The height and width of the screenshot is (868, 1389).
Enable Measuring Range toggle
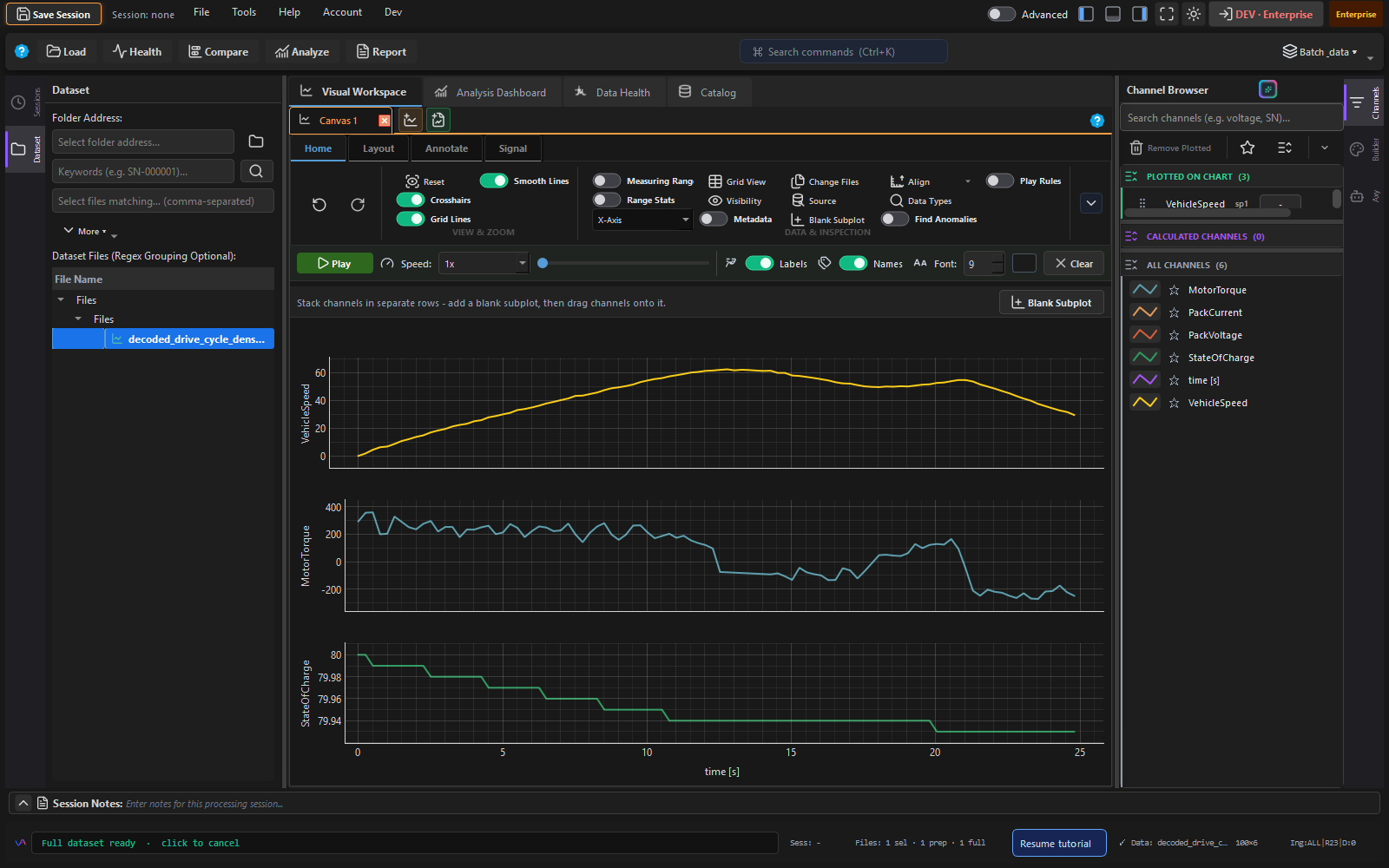607,181
